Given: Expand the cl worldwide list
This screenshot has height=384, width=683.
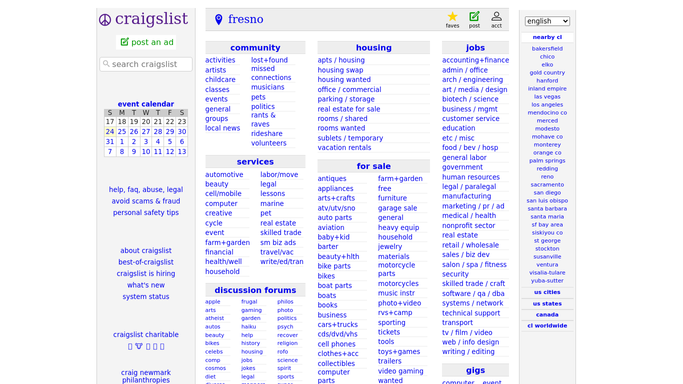Looking at the screenshot, I should pyautogui.click(x=547, y=326).
